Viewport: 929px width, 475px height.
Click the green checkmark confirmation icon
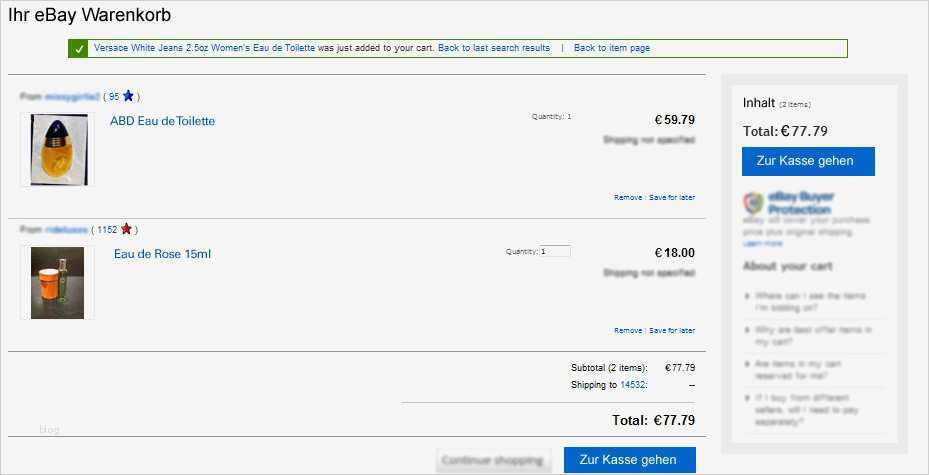(x=79, y=48)
